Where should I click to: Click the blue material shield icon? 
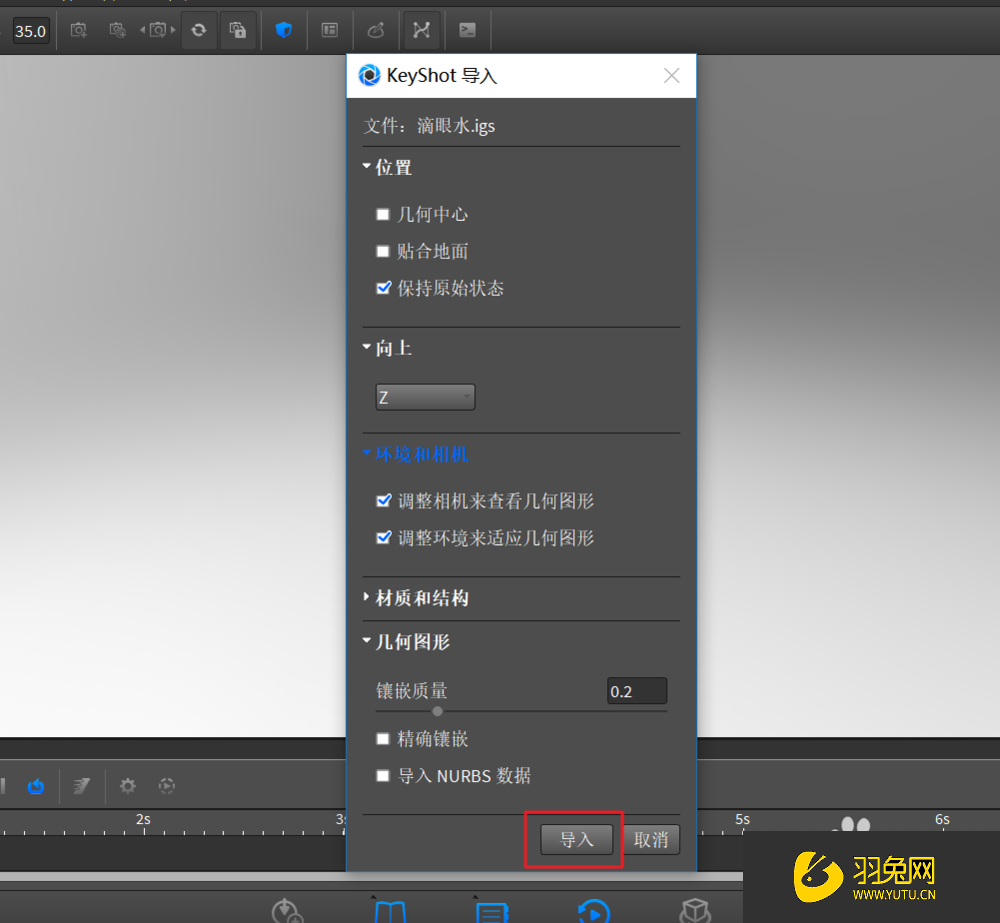(x=284, y=30)
